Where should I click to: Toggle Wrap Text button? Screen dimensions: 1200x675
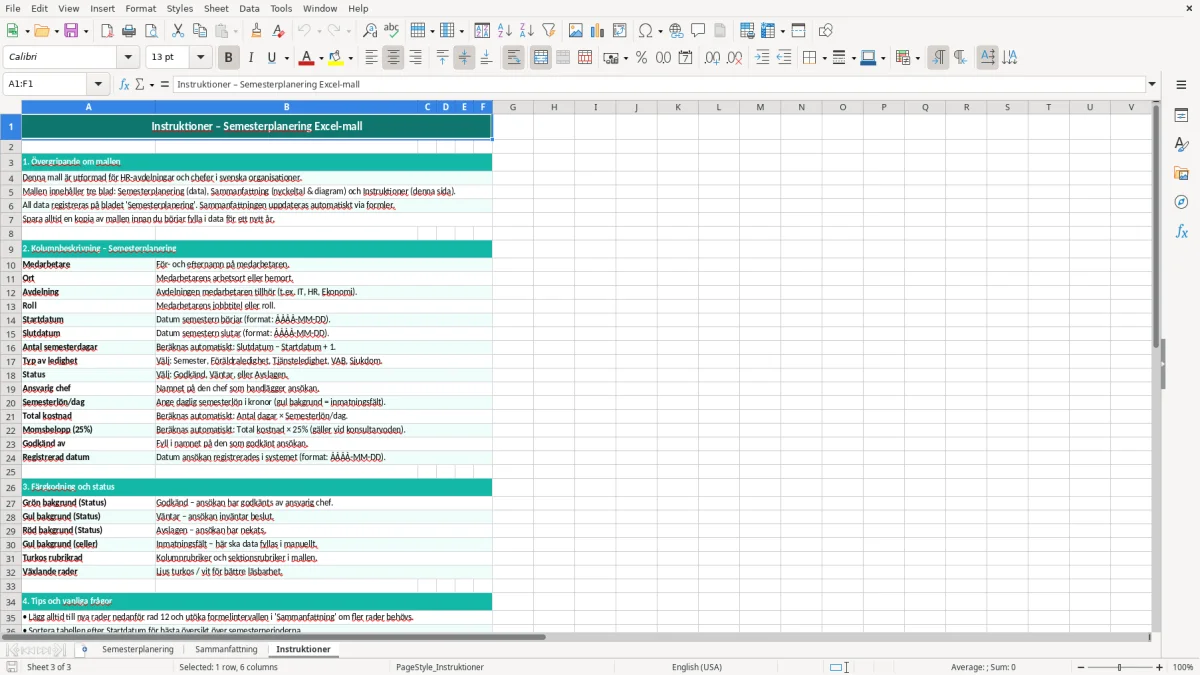(x=513, y=58)
